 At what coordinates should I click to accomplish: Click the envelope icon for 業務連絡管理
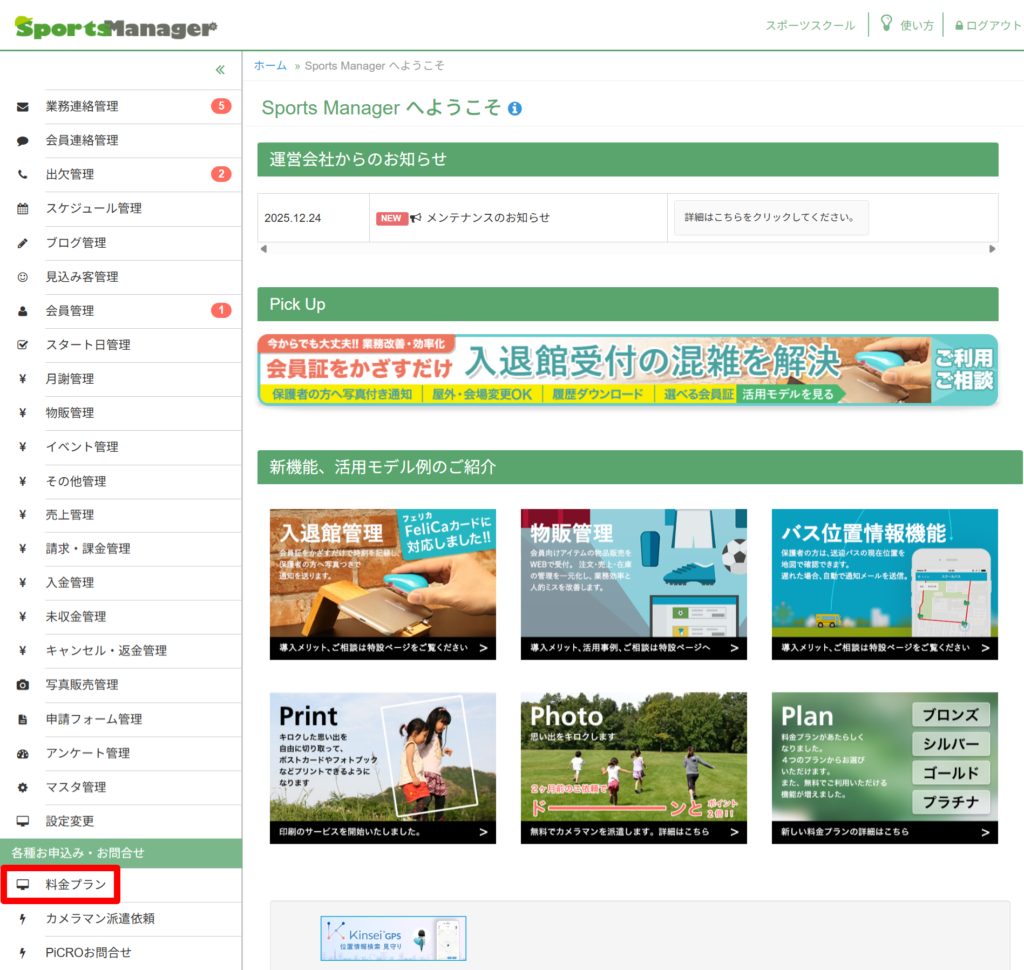23,107
